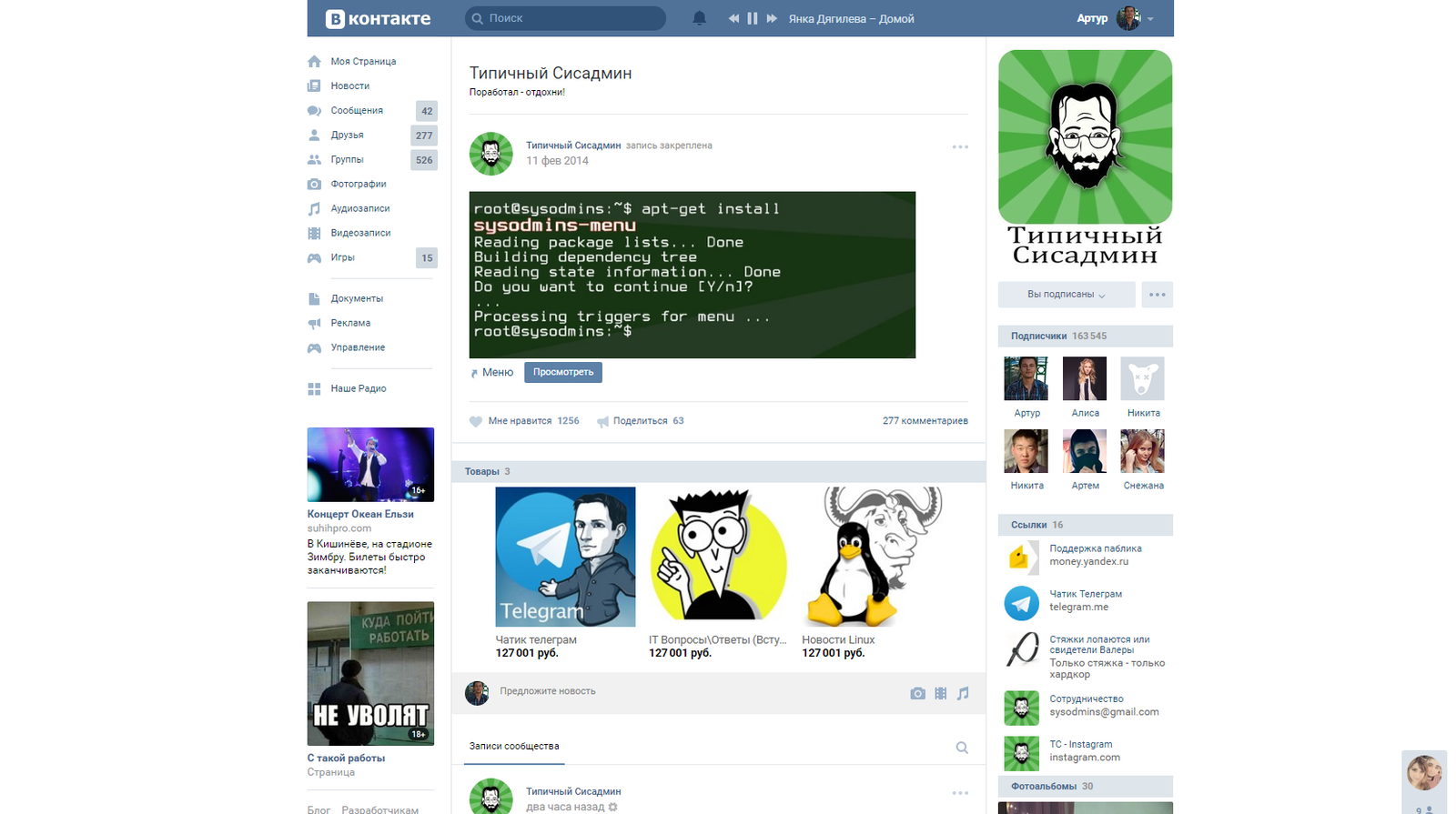Screen dimensions: 1456x814
Task: Click the messages counter badge 42
Action: pos(427,111)
